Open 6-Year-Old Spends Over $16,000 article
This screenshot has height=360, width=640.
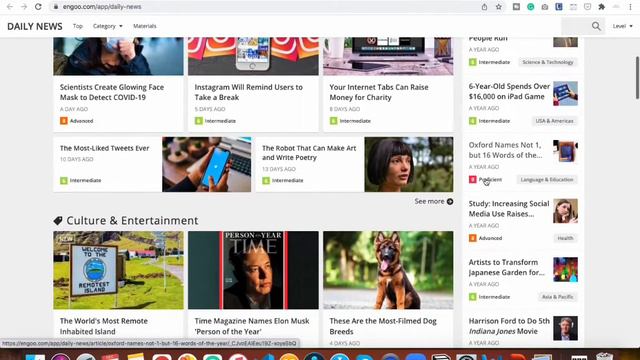coord(509,91)
